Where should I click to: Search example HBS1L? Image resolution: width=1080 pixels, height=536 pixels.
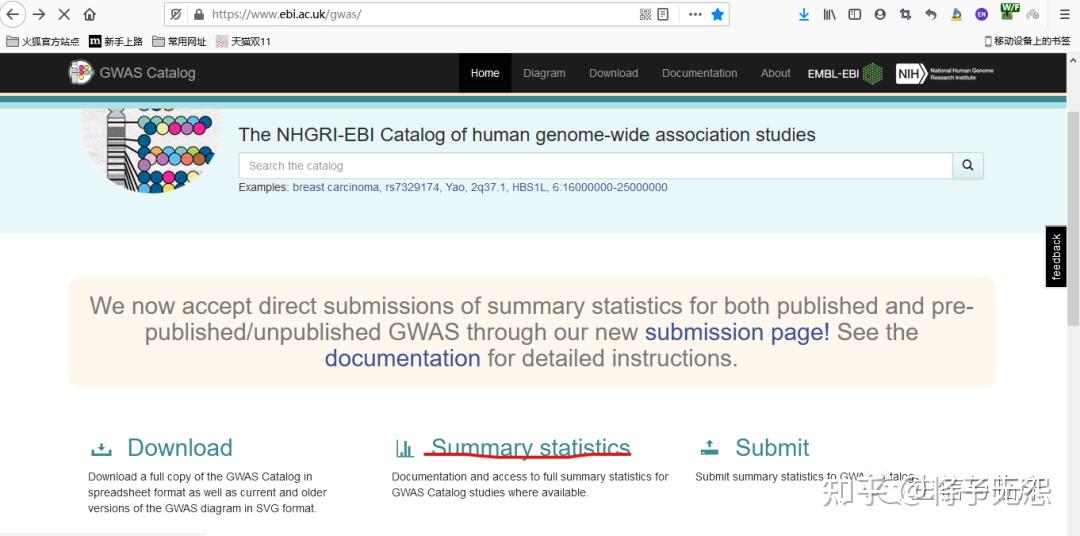point(528,187)
